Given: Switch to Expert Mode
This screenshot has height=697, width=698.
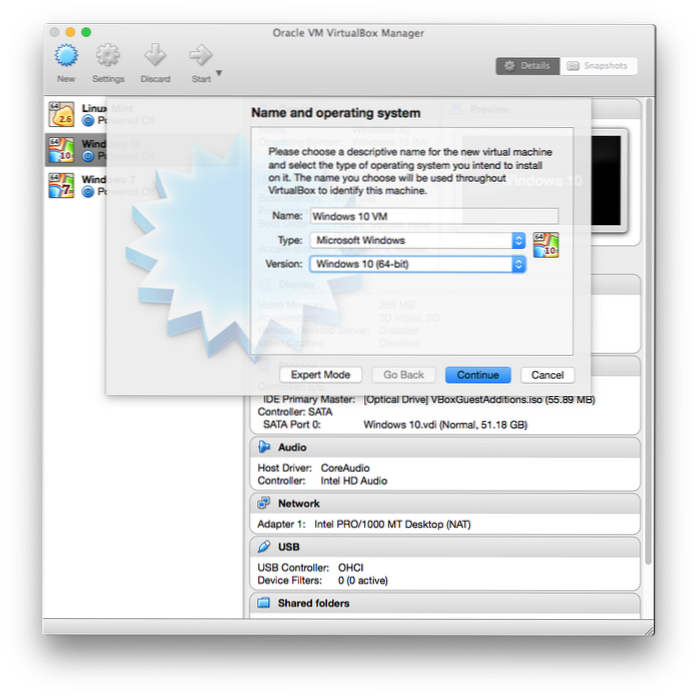Looking at the screenshot, I should [x=320, y=375].
